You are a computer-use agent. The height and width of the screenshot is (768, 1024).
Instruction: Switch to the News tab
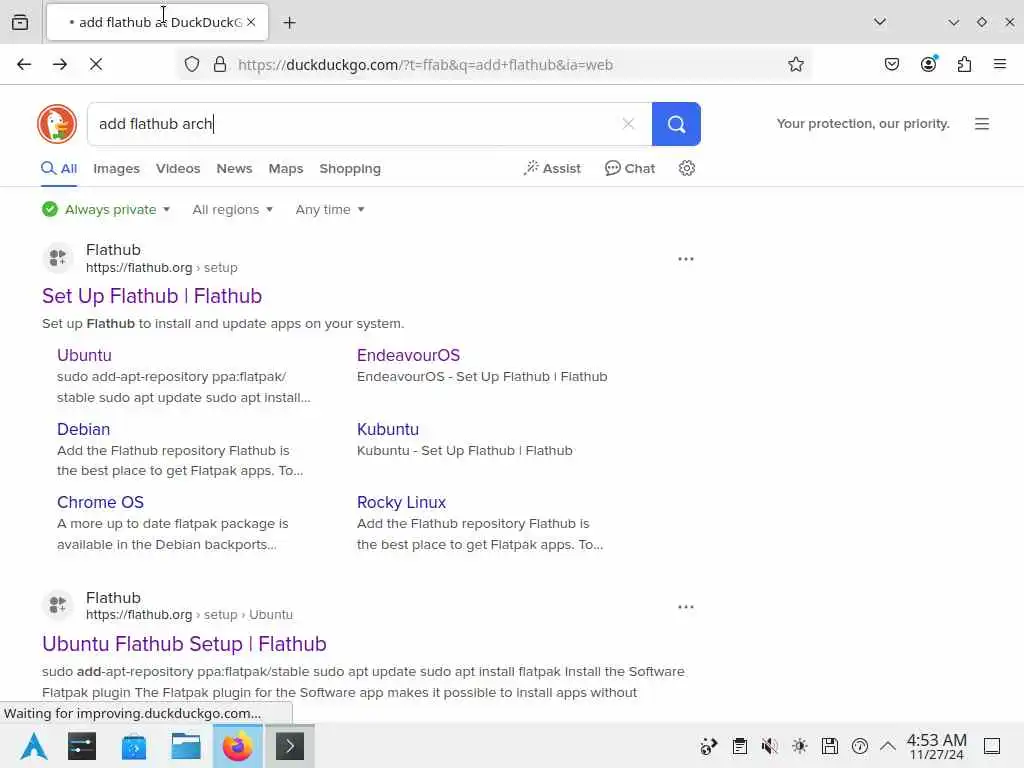(234, 168)
